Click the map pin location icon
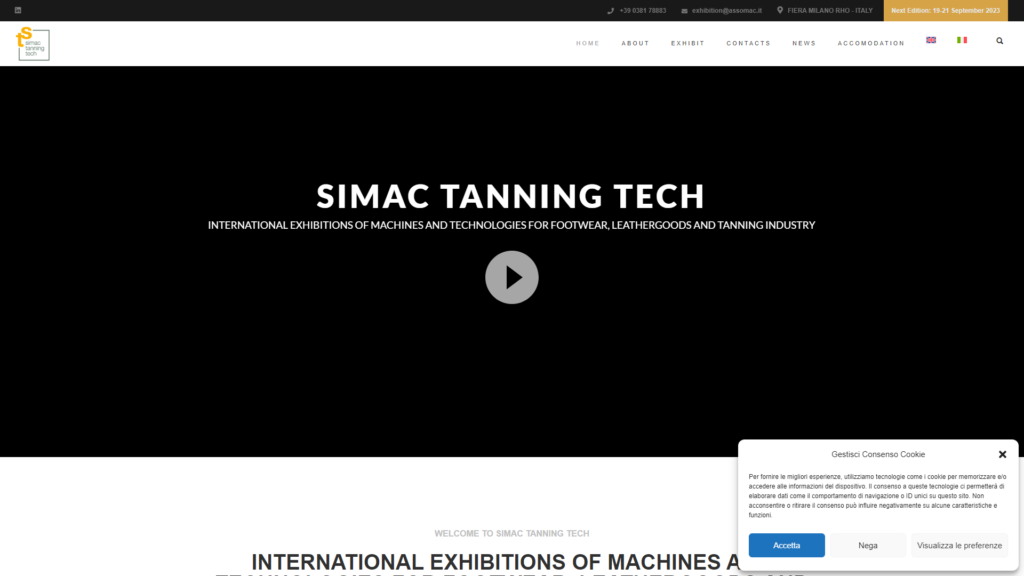 click(780, 10)
